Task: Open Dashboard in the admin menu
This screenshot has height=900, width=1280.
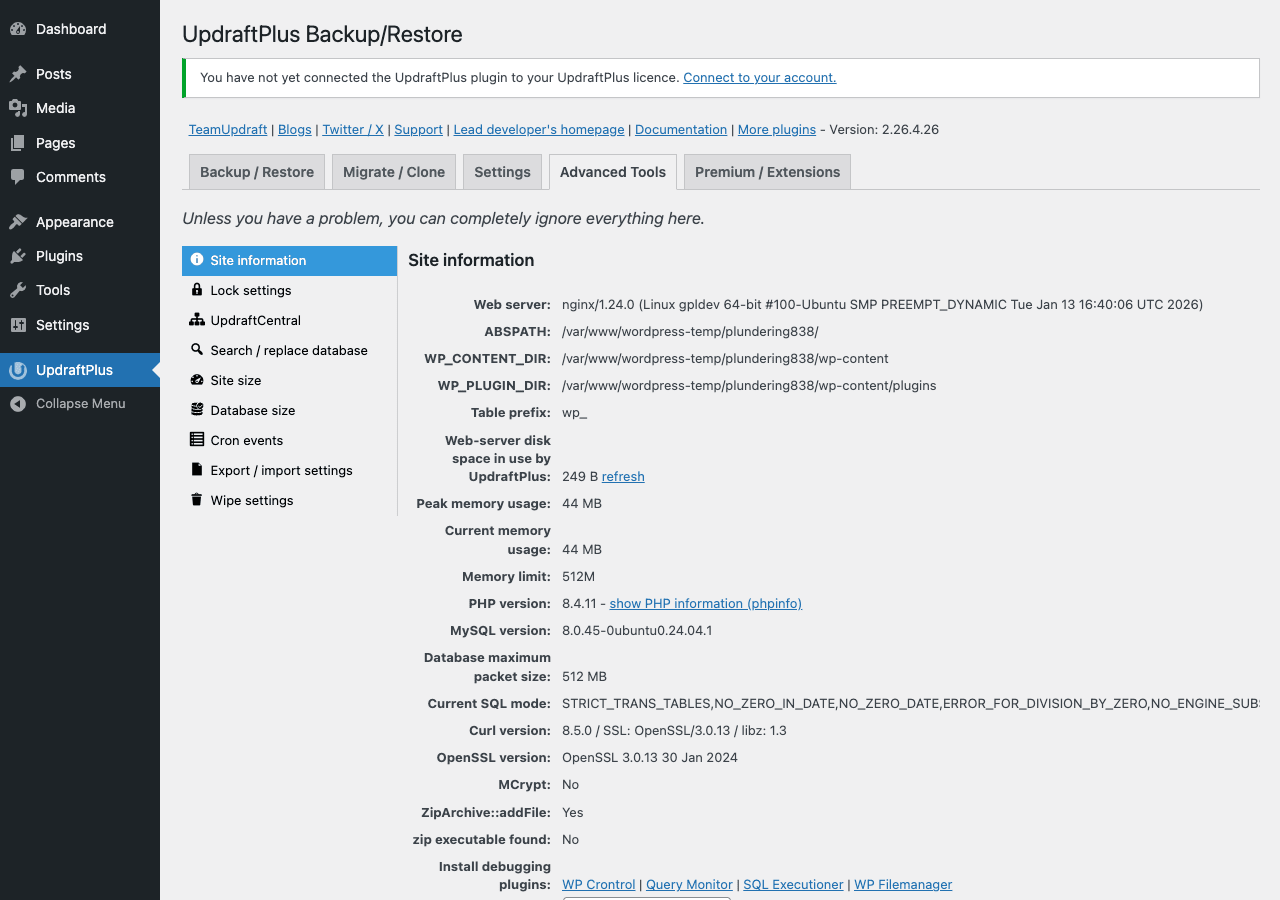Action: [x=80, y=29]
